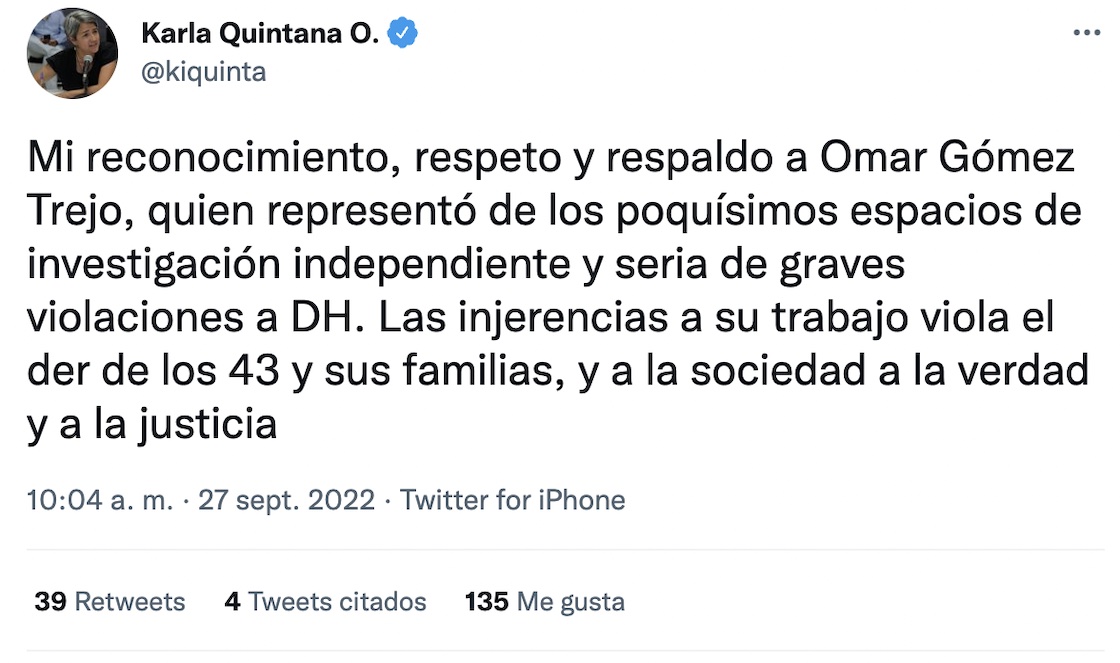Click the 10:04 a. m. timestamp

[x=101, y=499]
